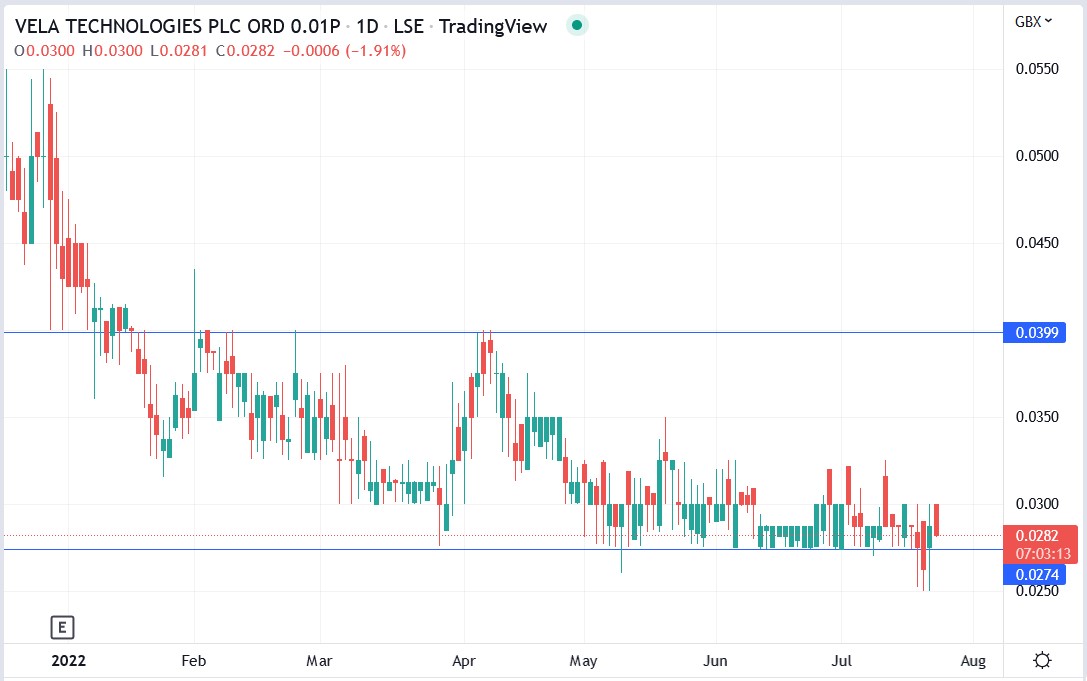Click the high value H0.0300

pos(112,51)
